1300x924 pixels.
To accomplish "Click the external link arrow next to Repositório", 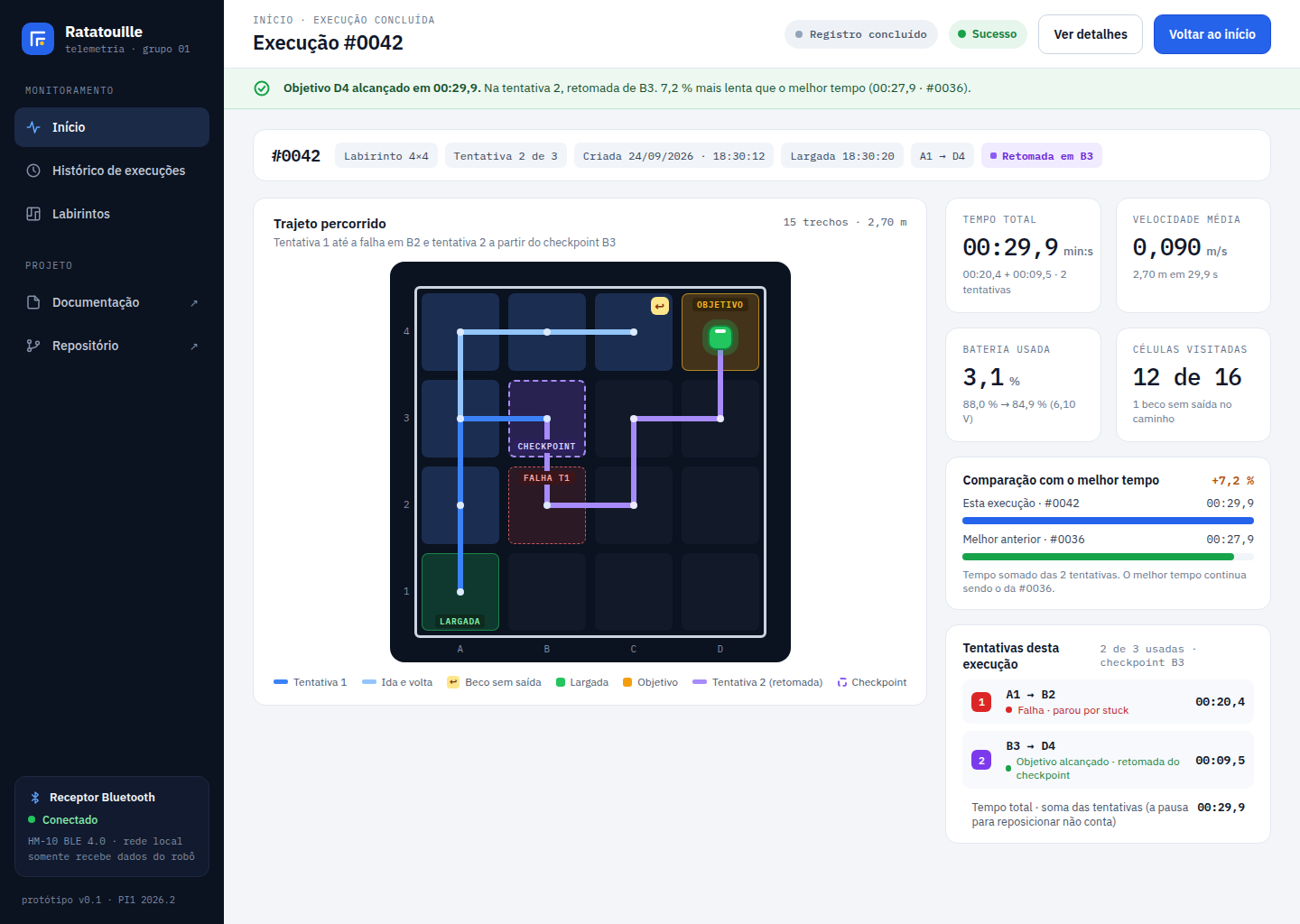I will click(x=194, y=346).
